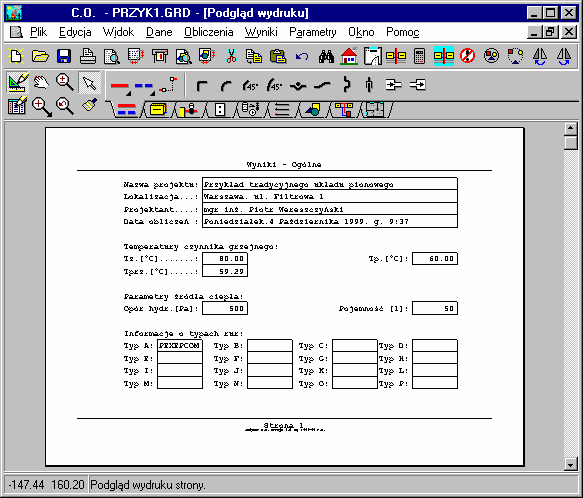Click the scrollbar down arrow
The width and height of the screenshot is (583, 498).
[x=571, y=464]
